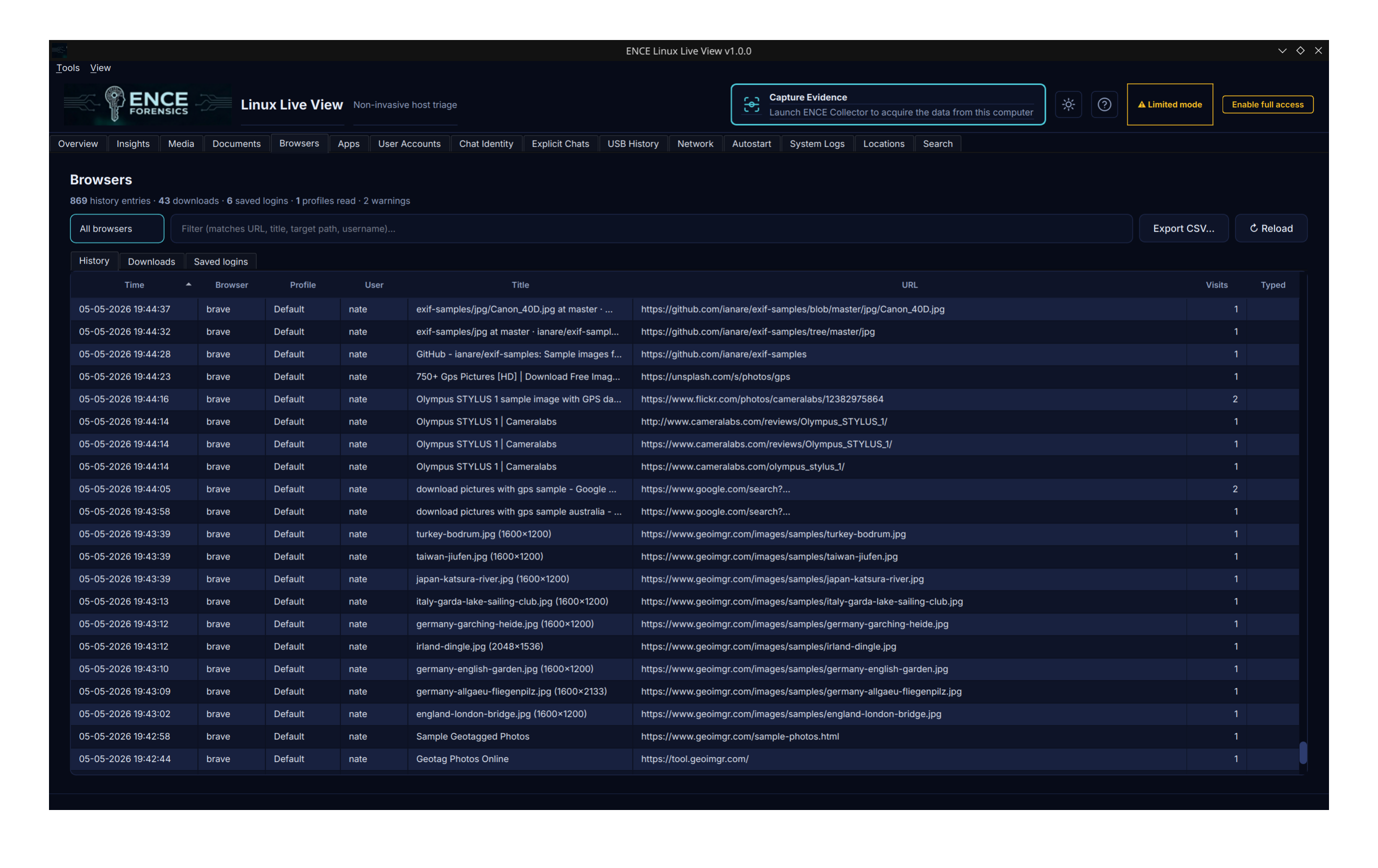This screenshot has height=868, width=1378.
Task: Click the taiwan-jiufen.jpg title cell
Action: pos(519,556)
